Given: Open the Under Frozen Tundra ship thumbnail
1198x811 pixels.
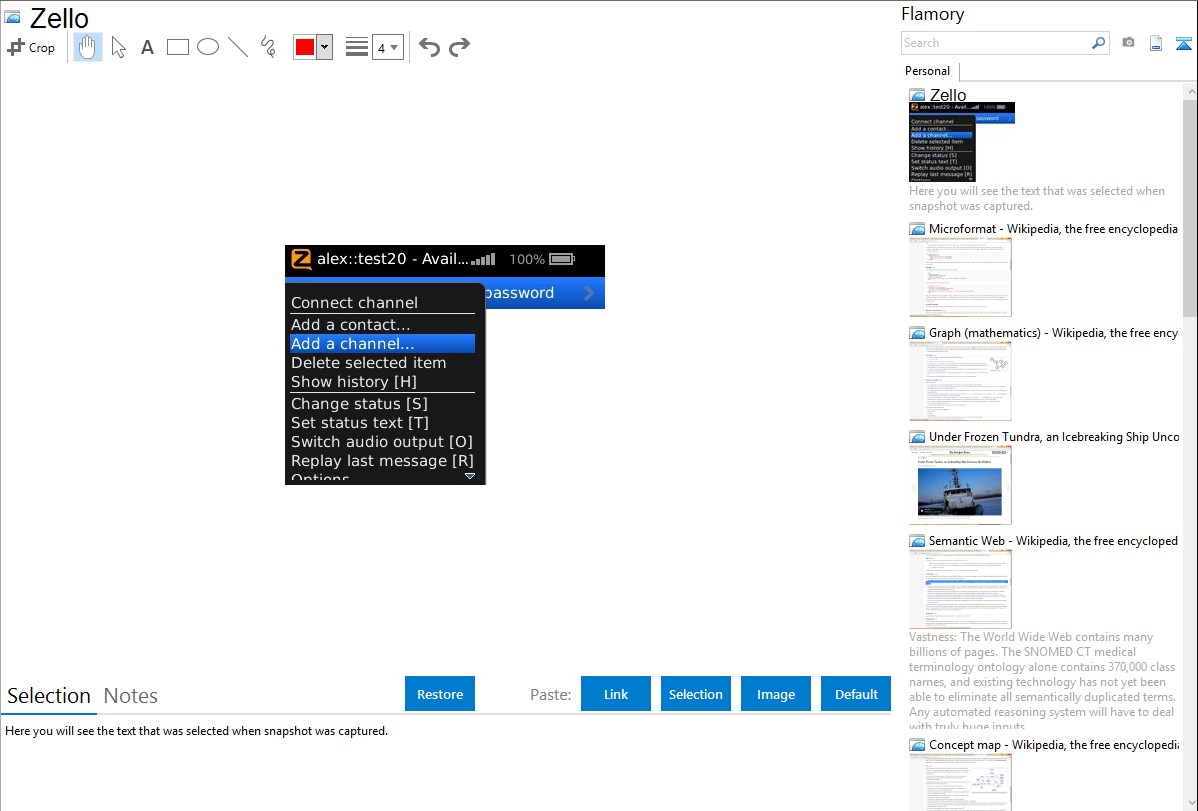Looking at the screenshot, I should coord(960,485).
